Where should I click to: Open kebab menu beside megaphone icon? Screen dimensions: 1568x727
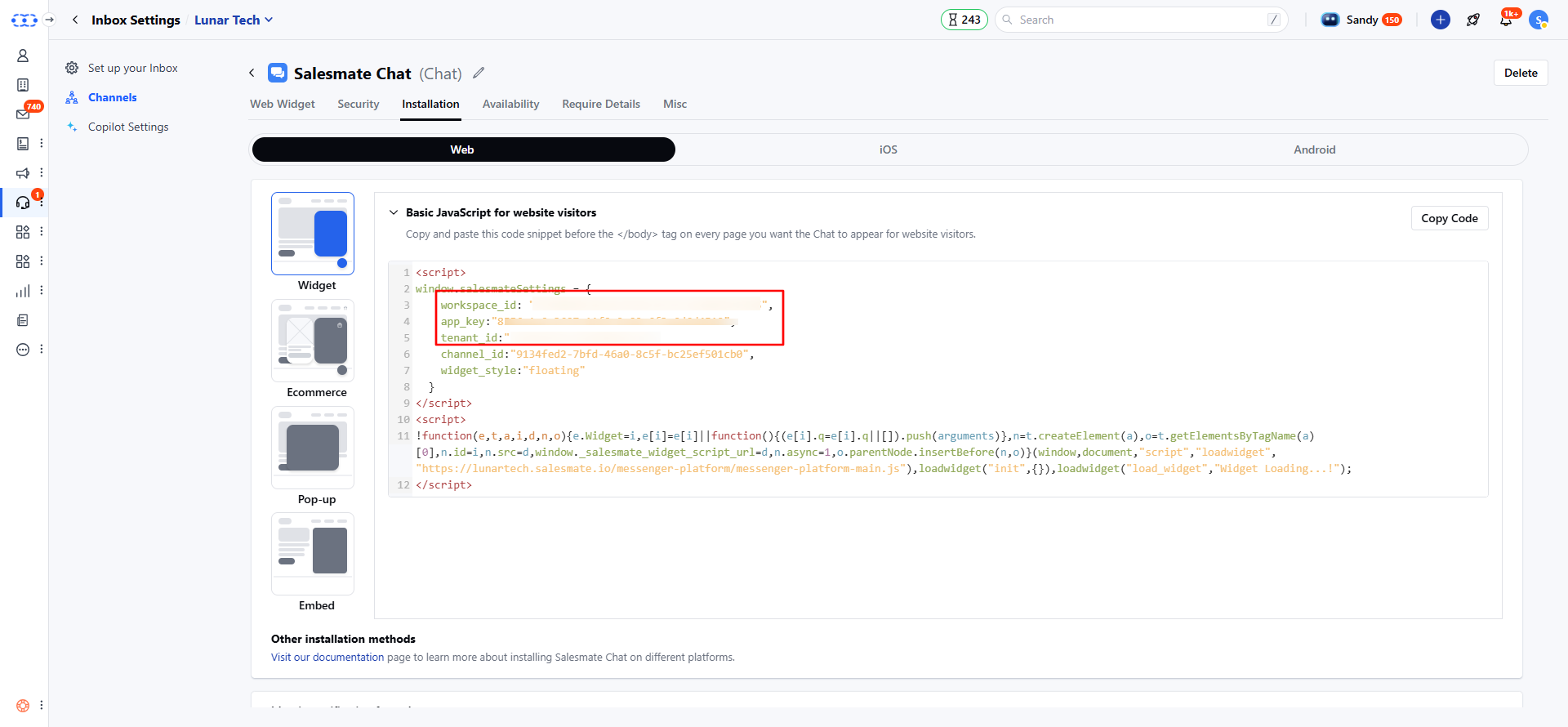click(42, 173)
